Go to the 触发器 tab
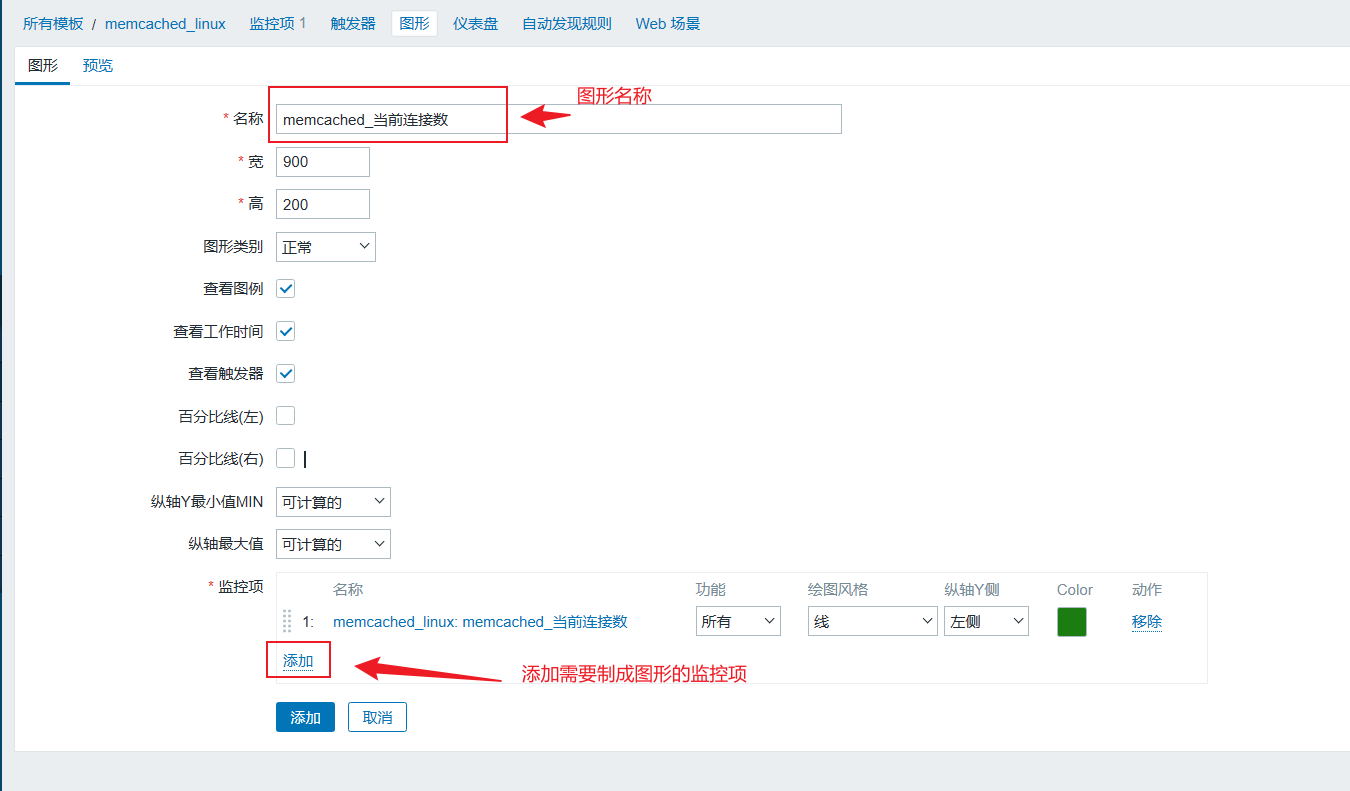The image size is (1350, 791). [353, 23]
